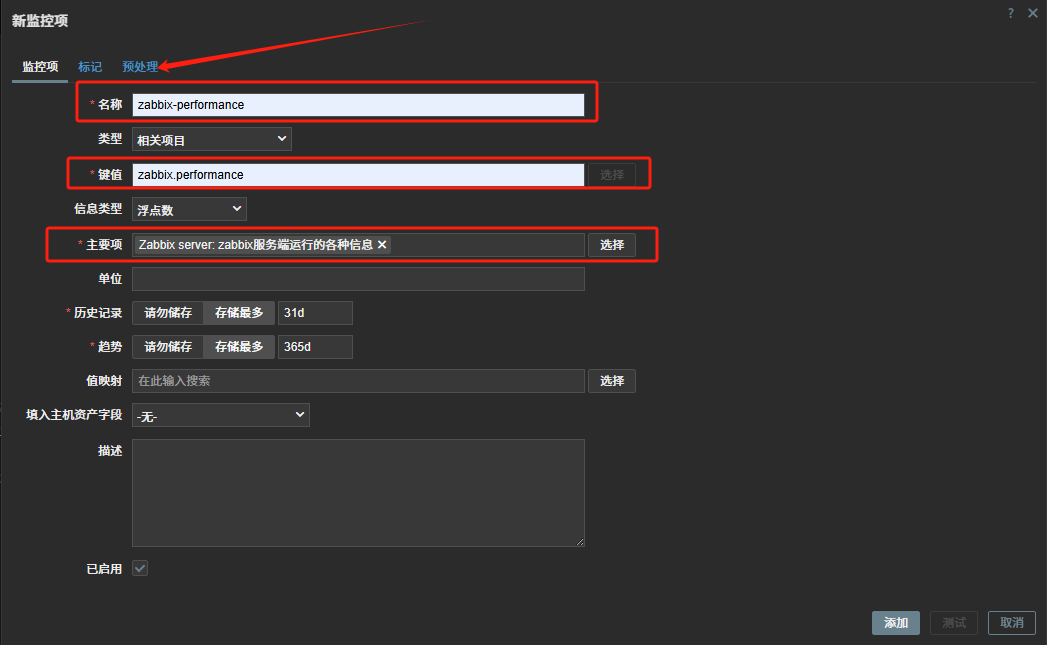Select 请勿储存 for 趋势
This screenshot has height=645, width=1047.
168,347
